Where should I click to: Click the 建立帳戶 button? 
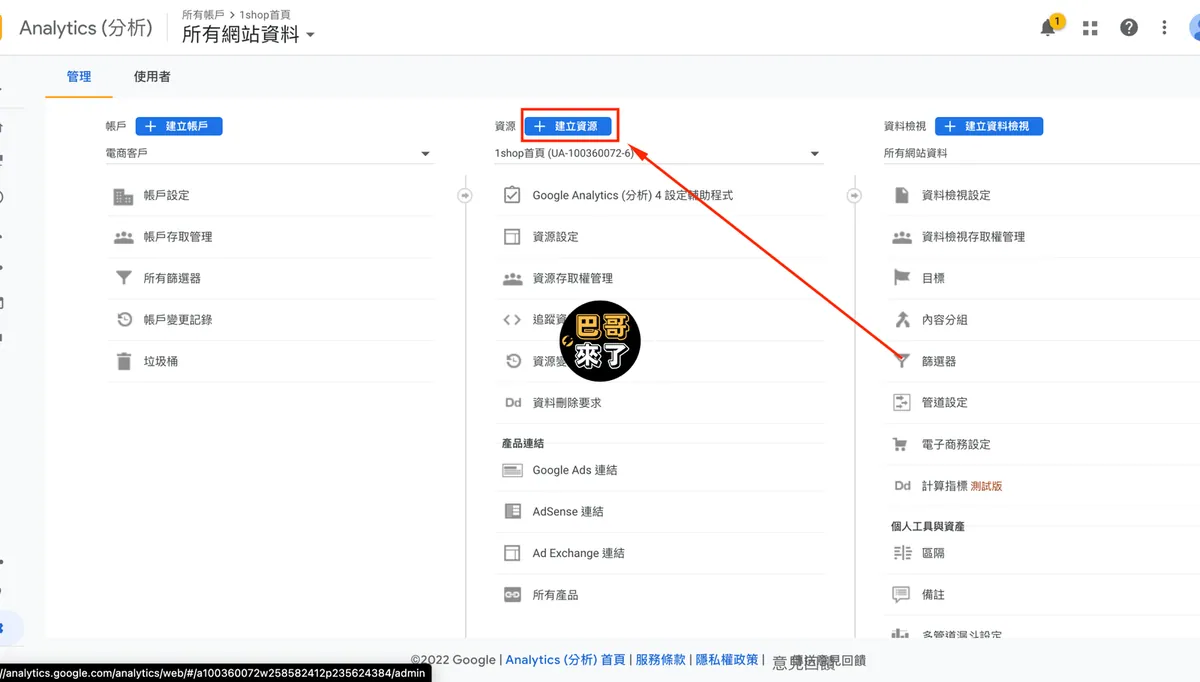pyautogui.click(x=179, y=126)
